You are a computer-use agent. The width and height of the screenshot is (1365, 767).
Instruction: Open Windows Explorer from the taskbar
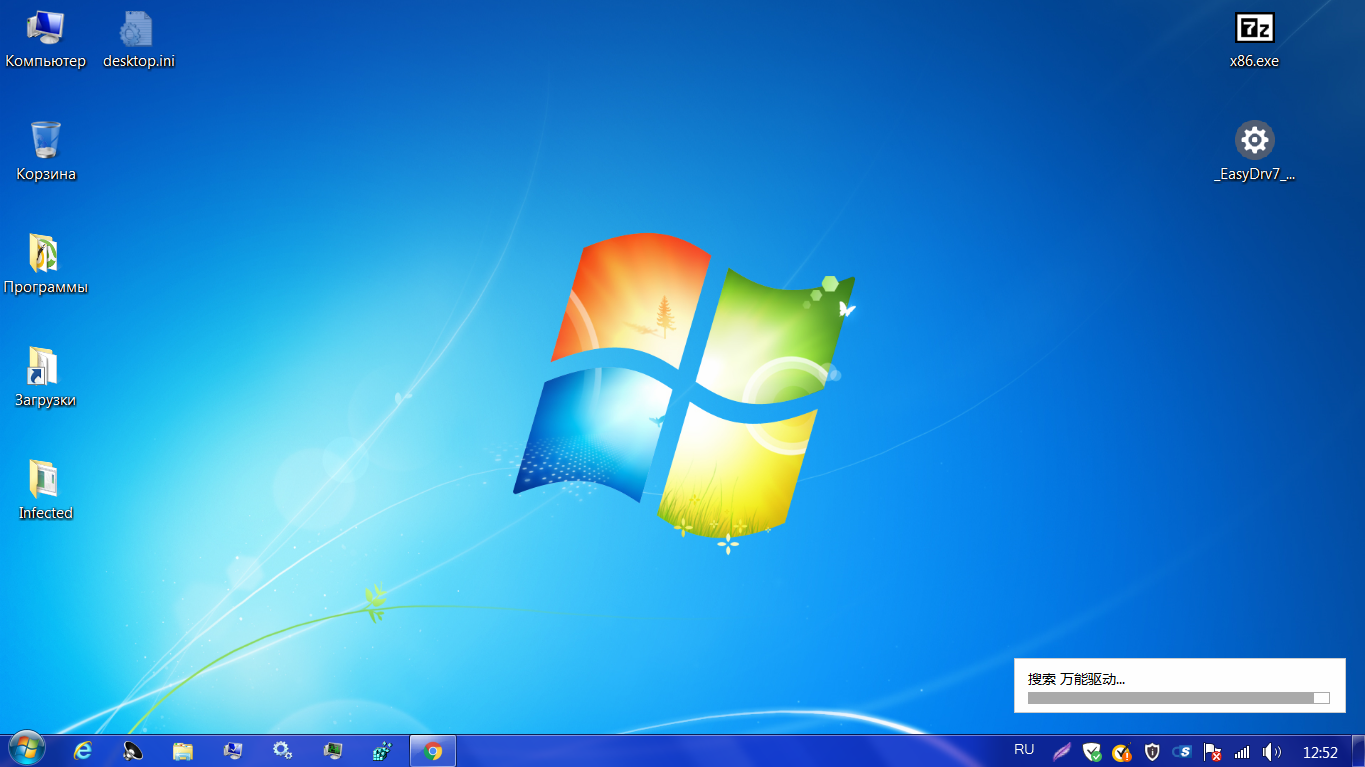point(183,751)
